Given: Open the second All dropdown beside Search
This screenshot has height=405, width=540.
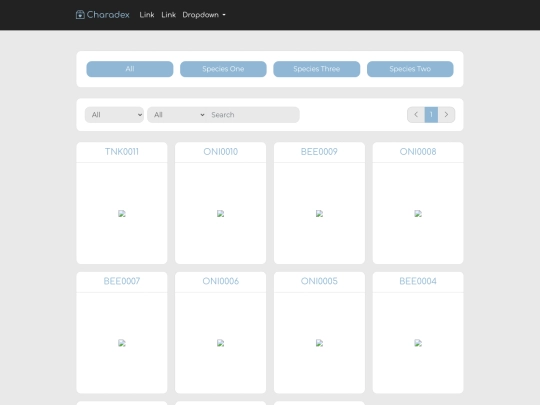Looking at the screenshot, I should click(177, 115).
